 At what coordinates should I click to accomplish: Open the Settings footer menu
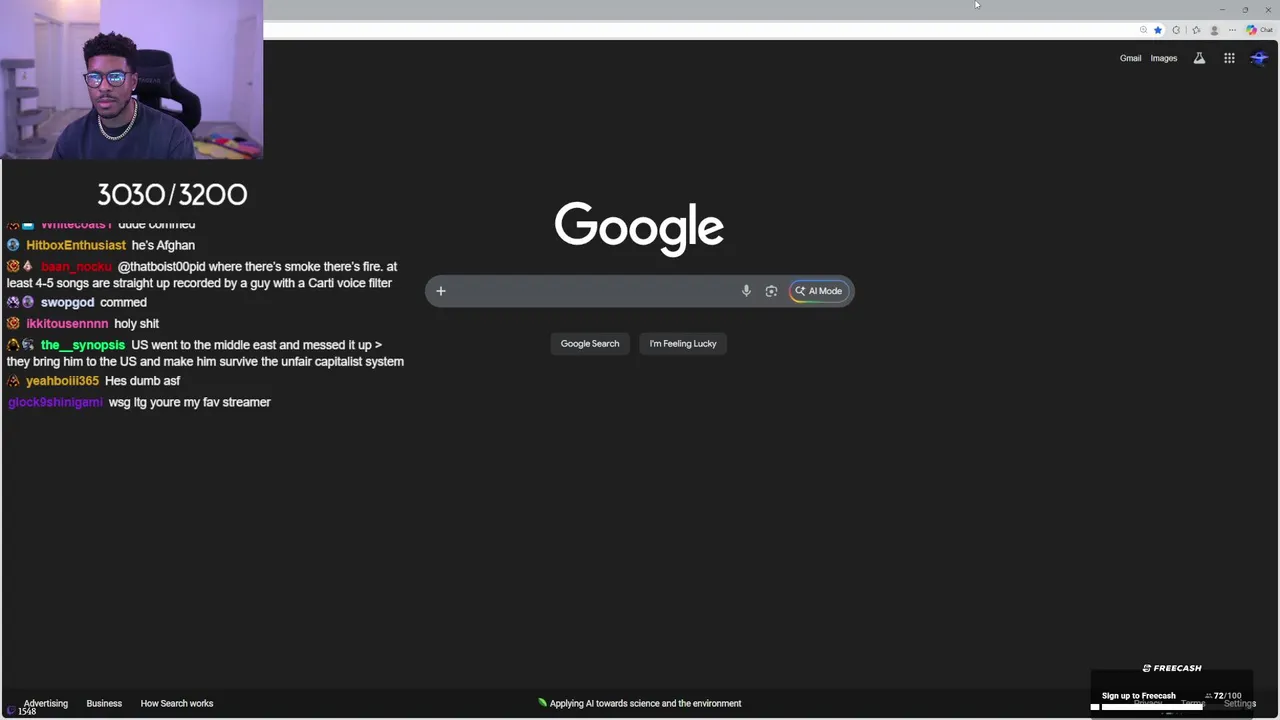click(x=1239, y=703)
